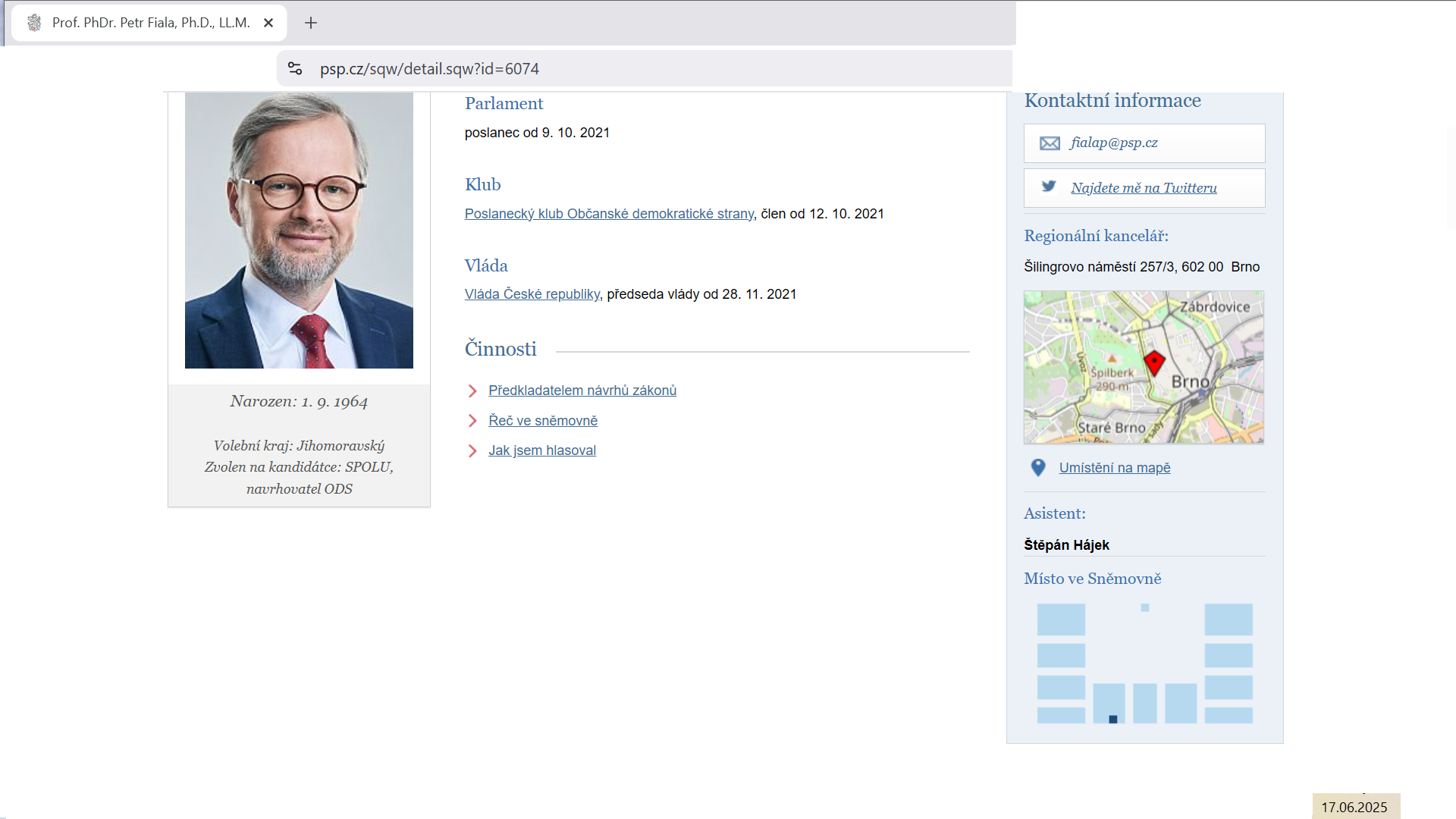This screenshot has width=1456, height=819.
Task: Click text předseda vlády od 28. 11. 2021
Action: pos(701,294)
